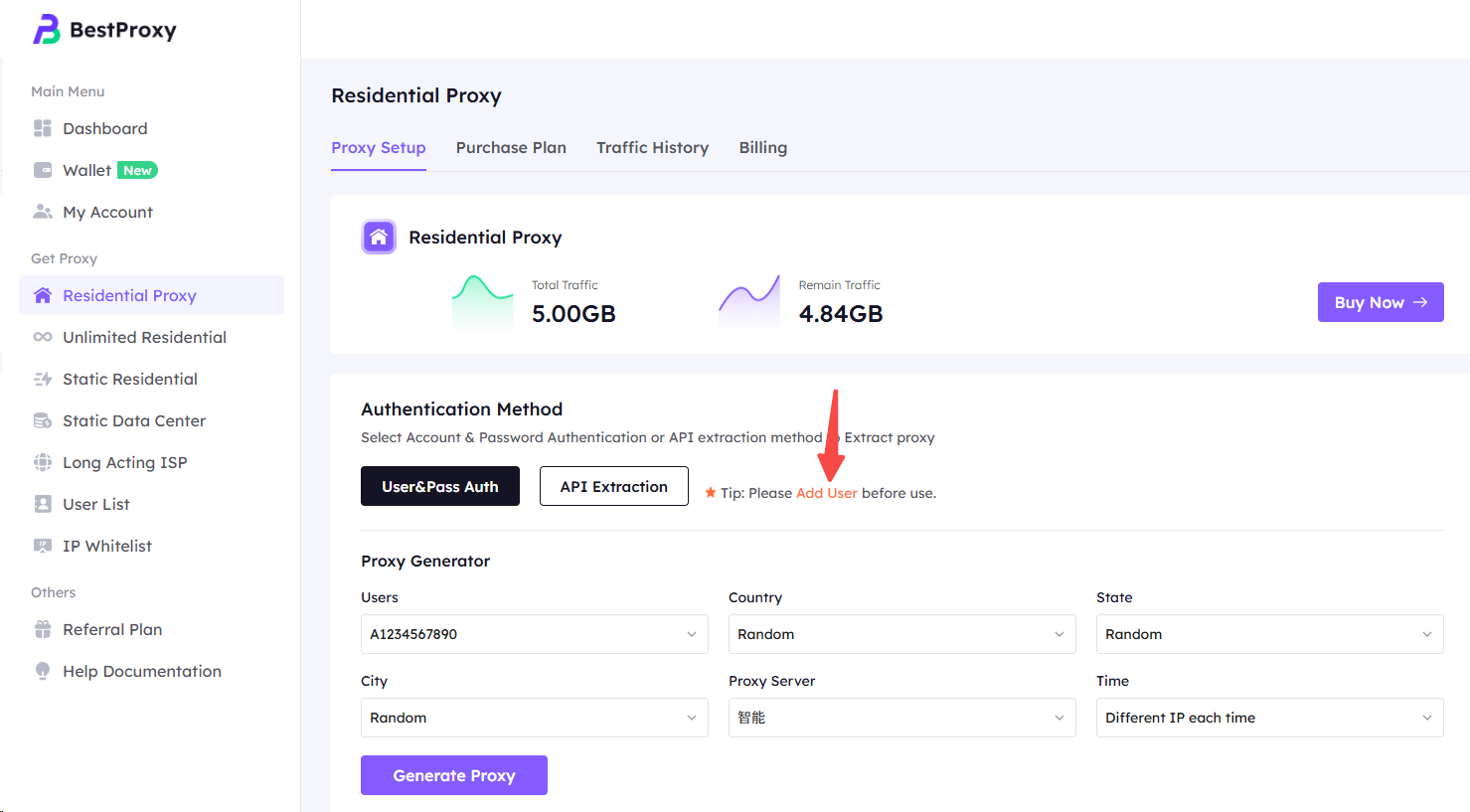This screenshot has height=812, width=1470.
Task: Click the Wallet icon in sidebar
Action: (x=43, y=170)
